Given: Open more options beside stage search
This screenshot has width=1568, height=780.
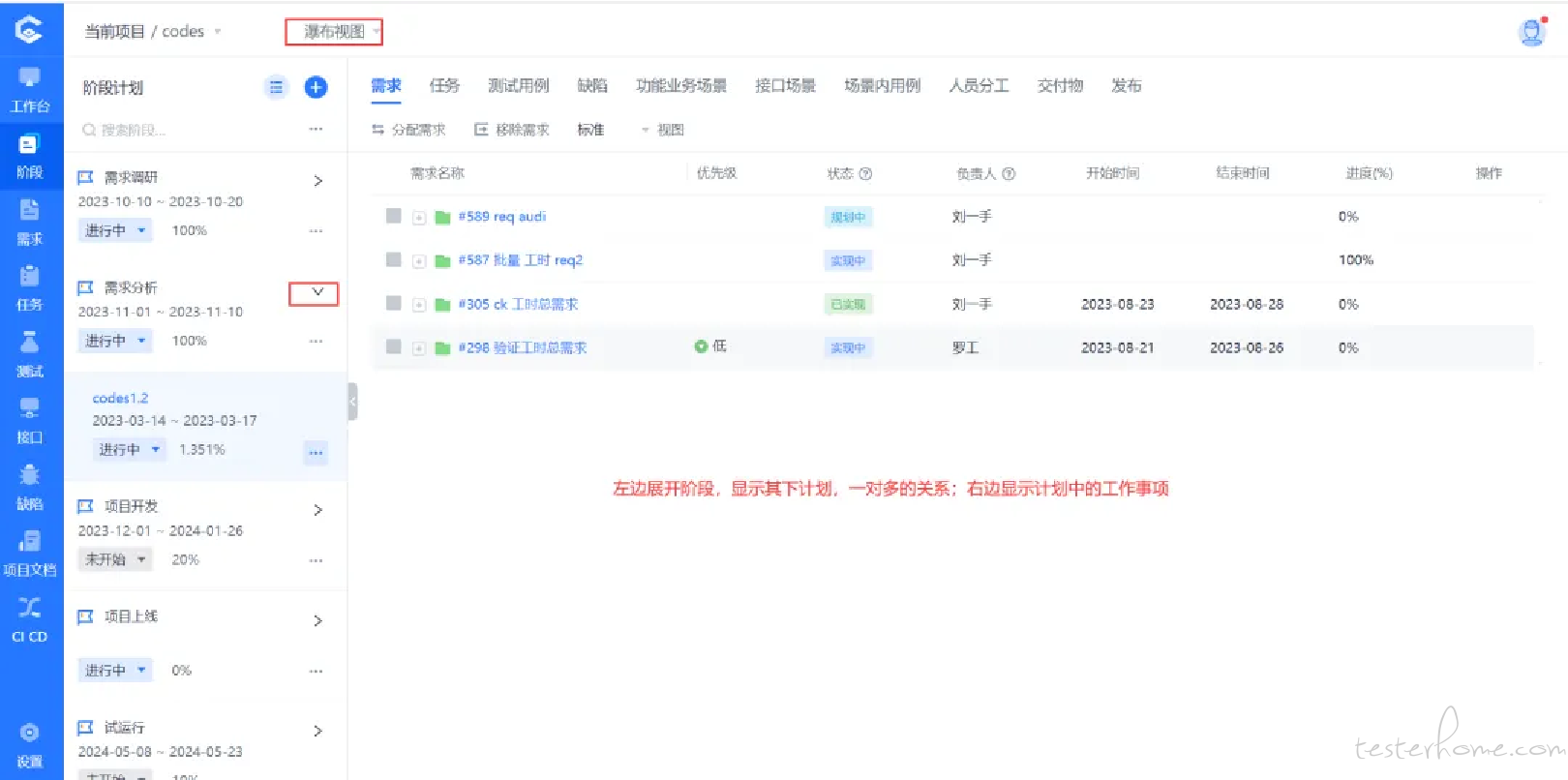Looking at the screenshot, I should click(316, 129).
